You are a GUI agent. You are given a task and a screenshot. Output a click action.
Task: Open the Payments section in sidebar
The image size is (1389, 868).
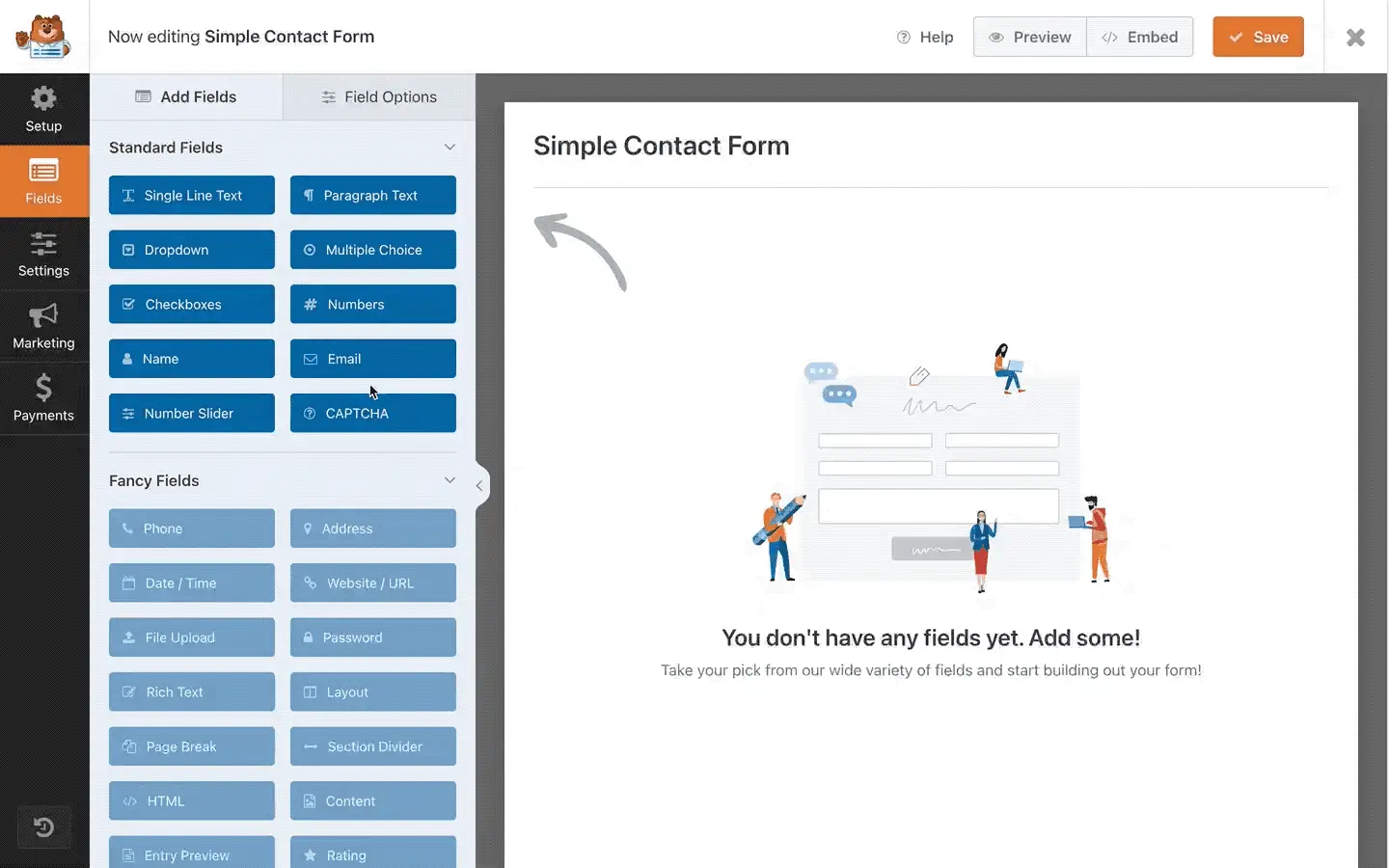click(44, 398)
